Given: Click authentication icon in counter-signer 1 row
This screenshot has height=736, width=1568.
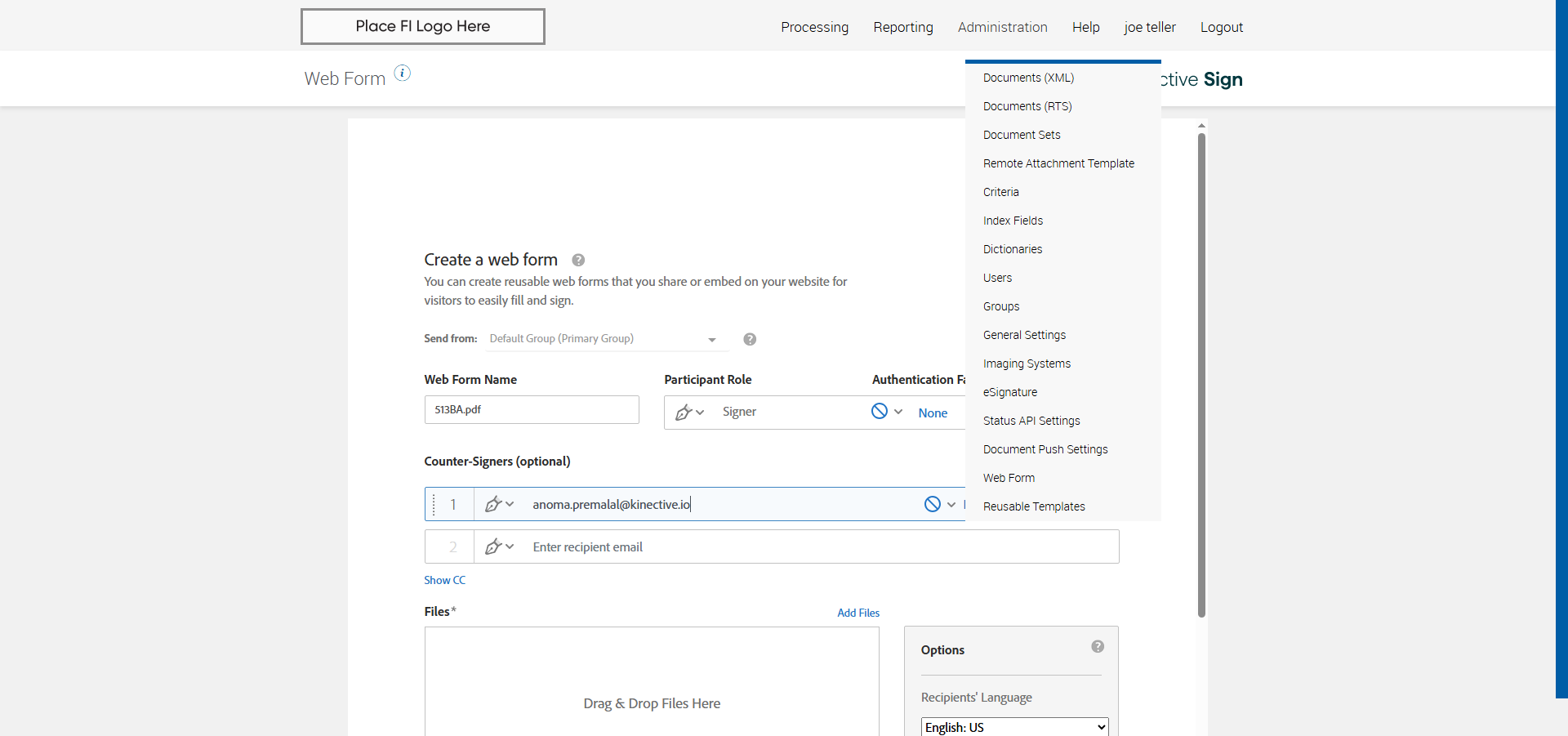Looking at the screenshot, I should click(x=933, y=505).
